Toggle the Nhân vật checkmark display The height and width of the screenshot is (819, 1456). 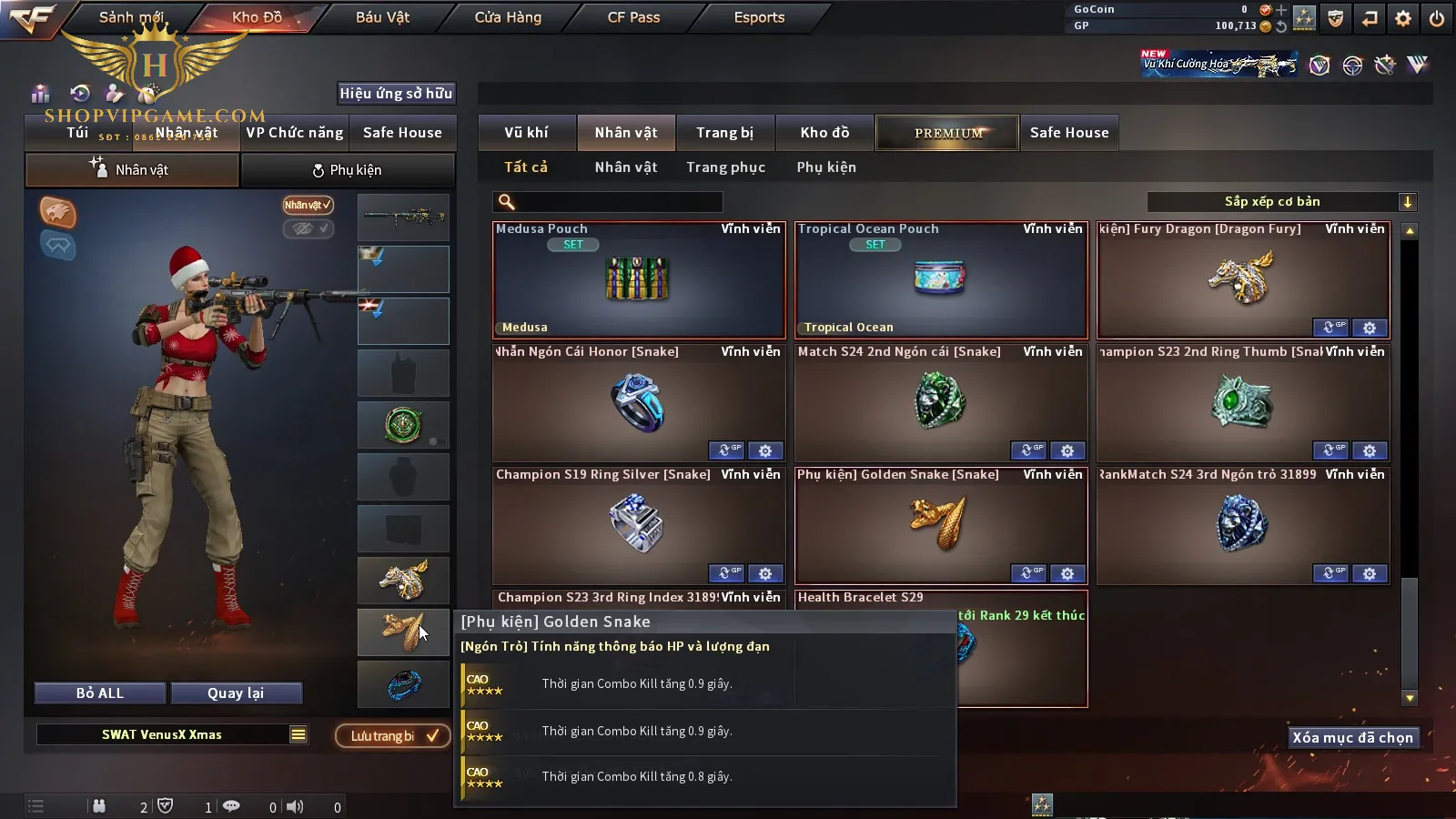[x=308, y=205]
